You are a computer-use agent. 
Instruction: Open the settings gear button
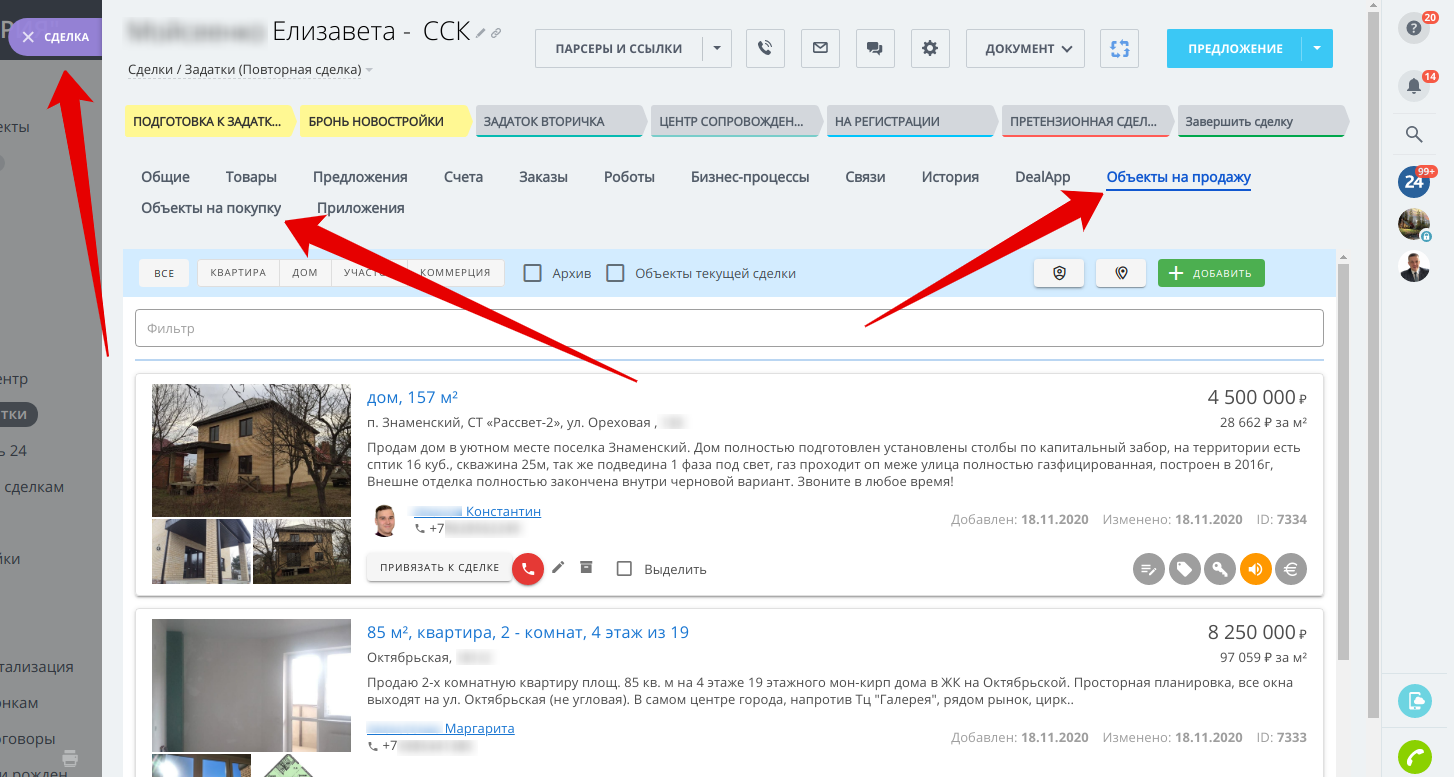930,48
